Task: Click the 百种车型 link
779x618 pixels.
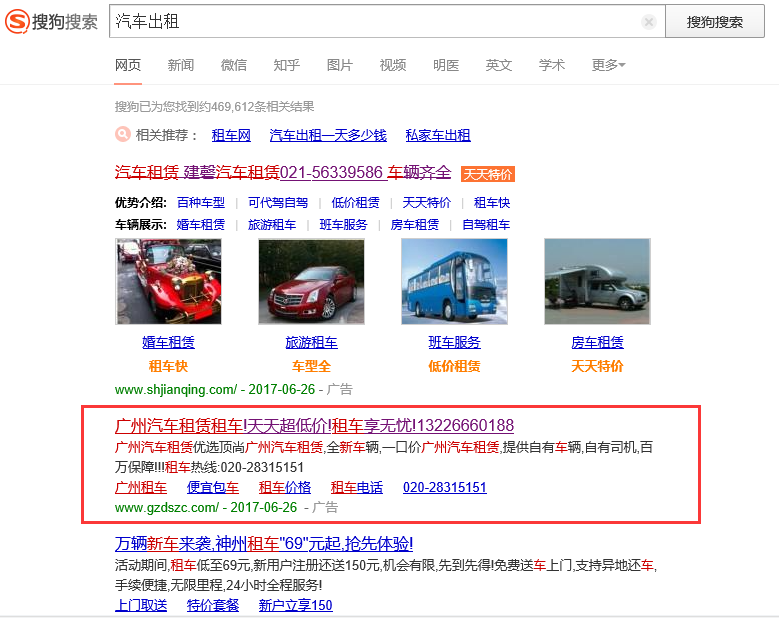Action: tap(201, 203)
